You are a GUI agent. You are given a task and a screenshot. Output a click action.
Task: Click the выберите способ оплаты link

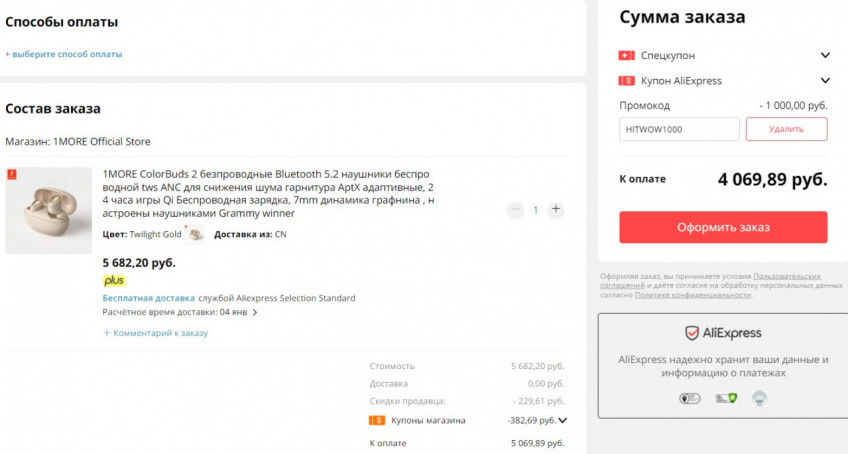pos(64,54)
